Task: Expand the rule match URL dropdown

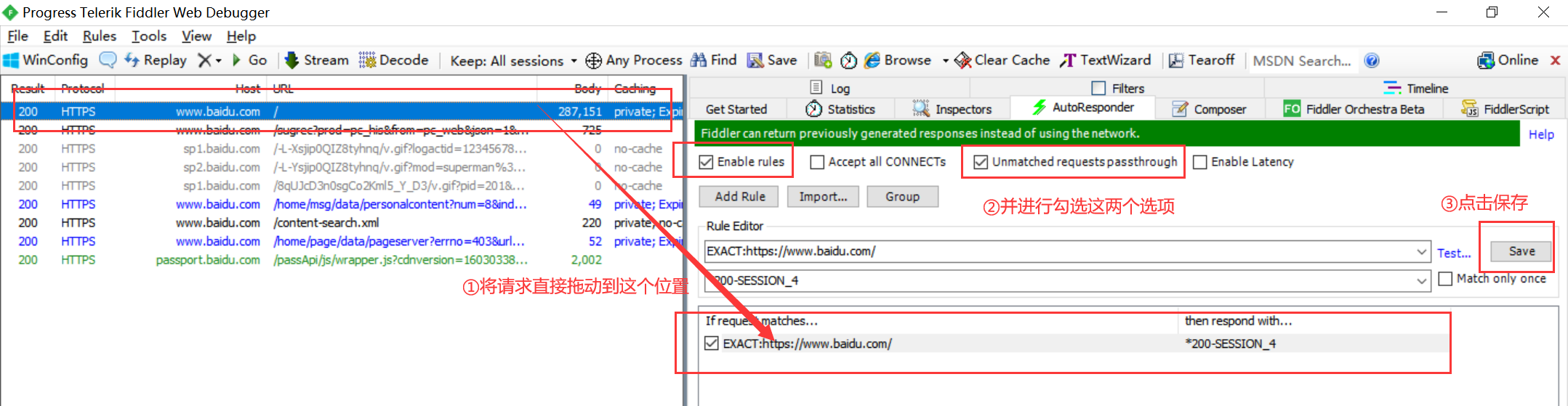Action: [x=1422, y=251]
